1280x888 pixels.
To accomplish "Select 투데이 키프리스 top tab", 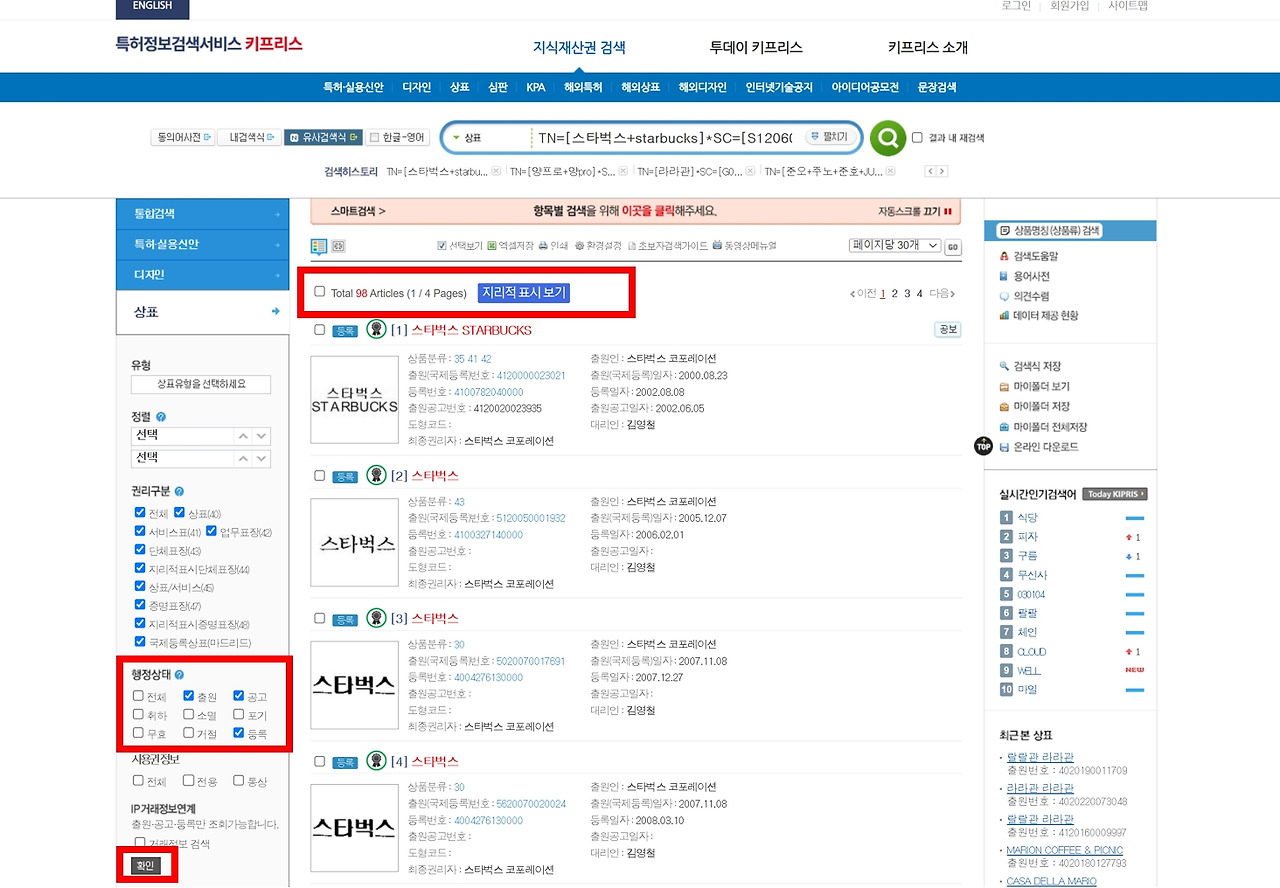I will coord(756,47).
